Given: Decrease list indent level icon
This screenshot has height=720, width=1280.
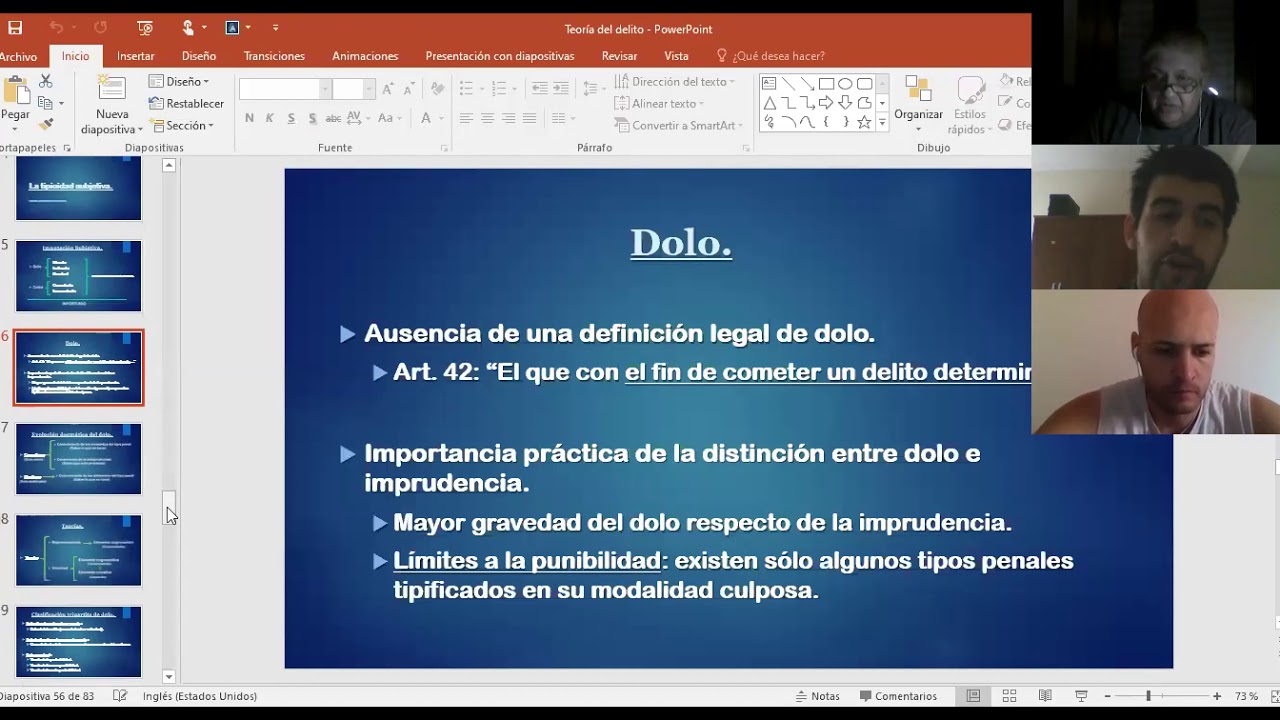Looking at the screenshot, I should 540,89.
